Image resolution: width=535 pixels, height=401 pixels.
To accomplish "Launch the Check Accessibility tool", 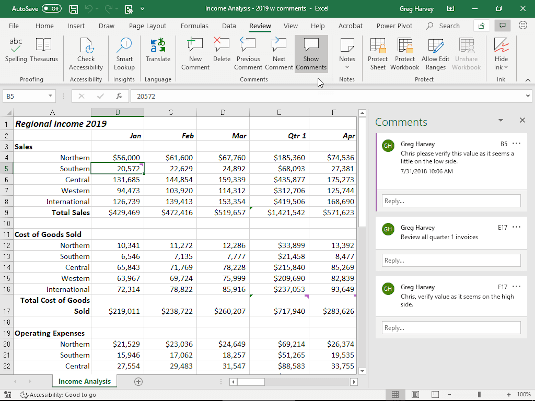I will (86, 54).
